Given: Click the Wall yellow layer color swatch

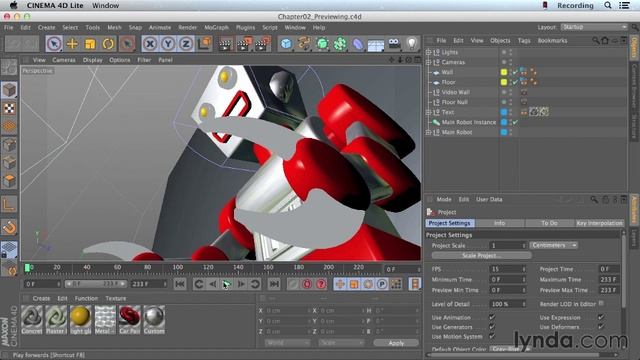Looking at the screenshot, I should coord(504,72).
